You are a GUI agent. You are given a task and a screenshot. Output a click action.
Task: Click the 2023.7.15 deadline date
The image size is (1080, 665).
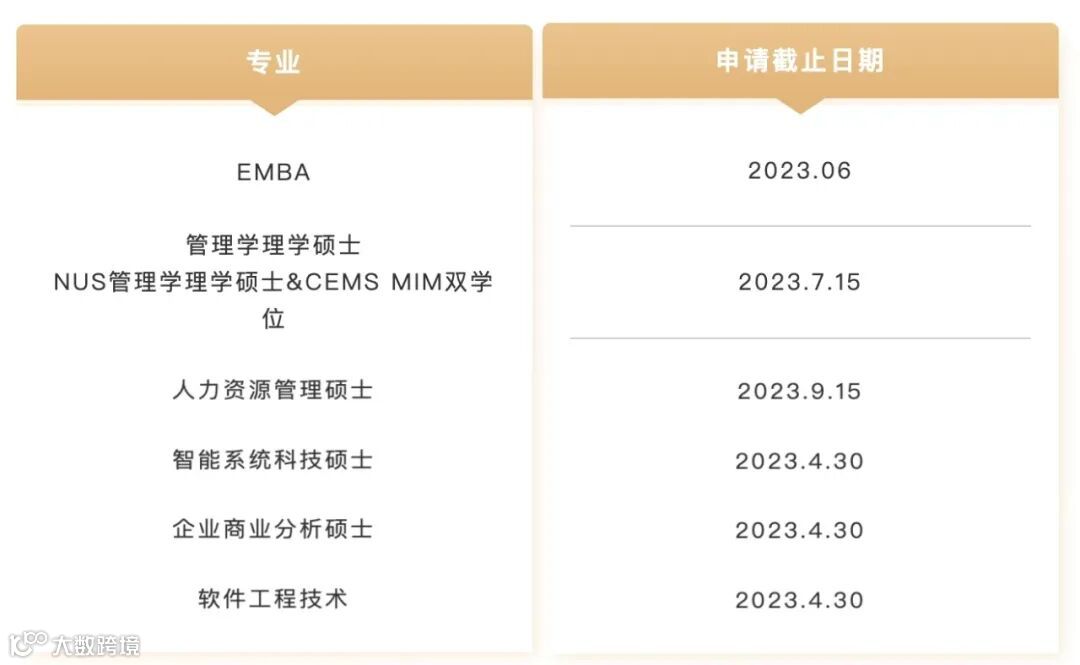click(800, 283)
